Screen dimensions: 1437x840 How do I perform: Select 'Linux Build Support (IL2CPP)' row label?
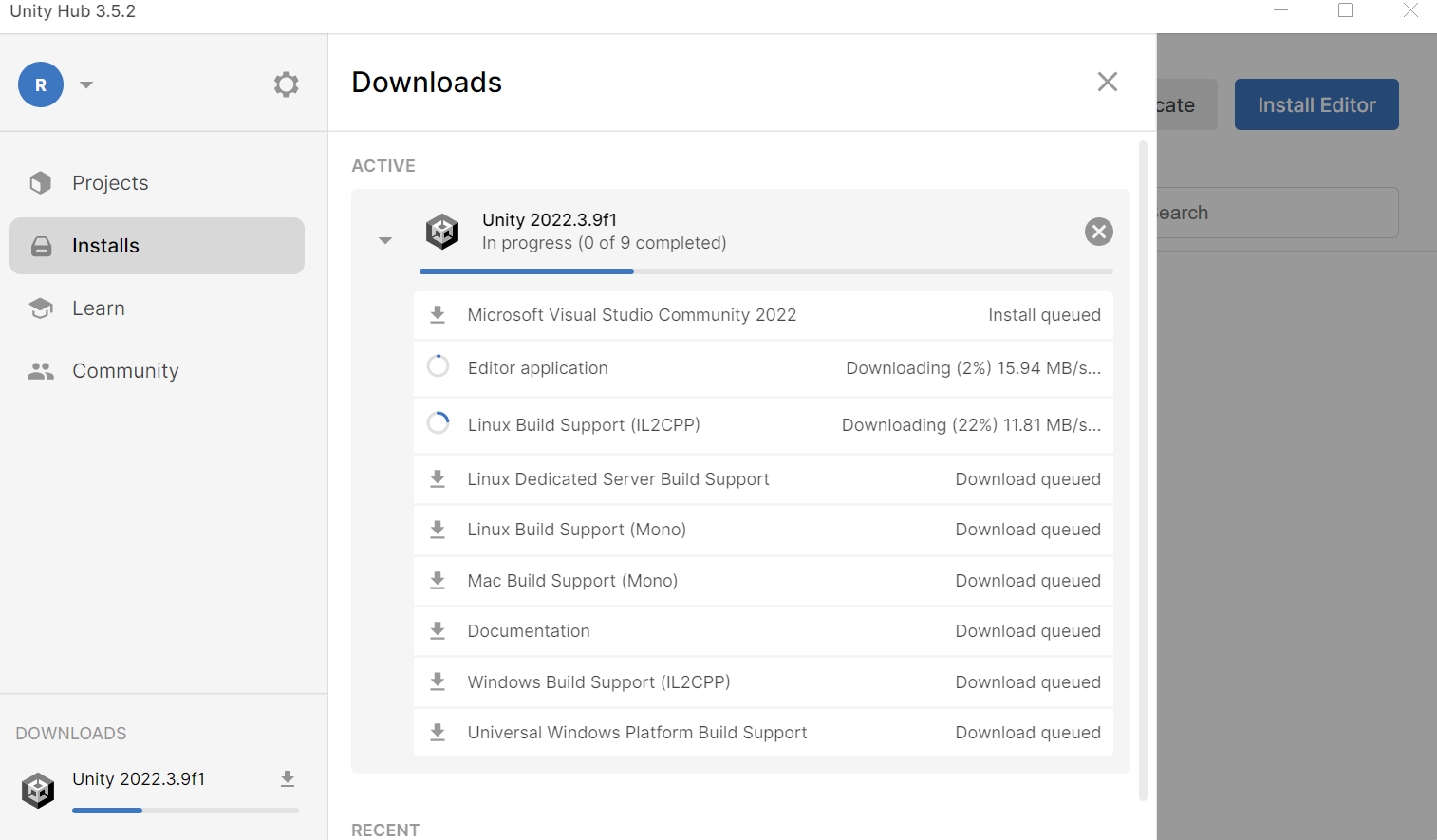(584, 425)
